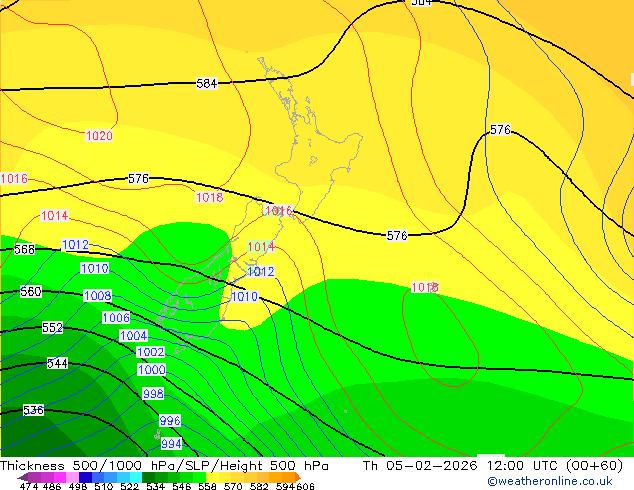Click the 560 height contour label

pos(31,291)
